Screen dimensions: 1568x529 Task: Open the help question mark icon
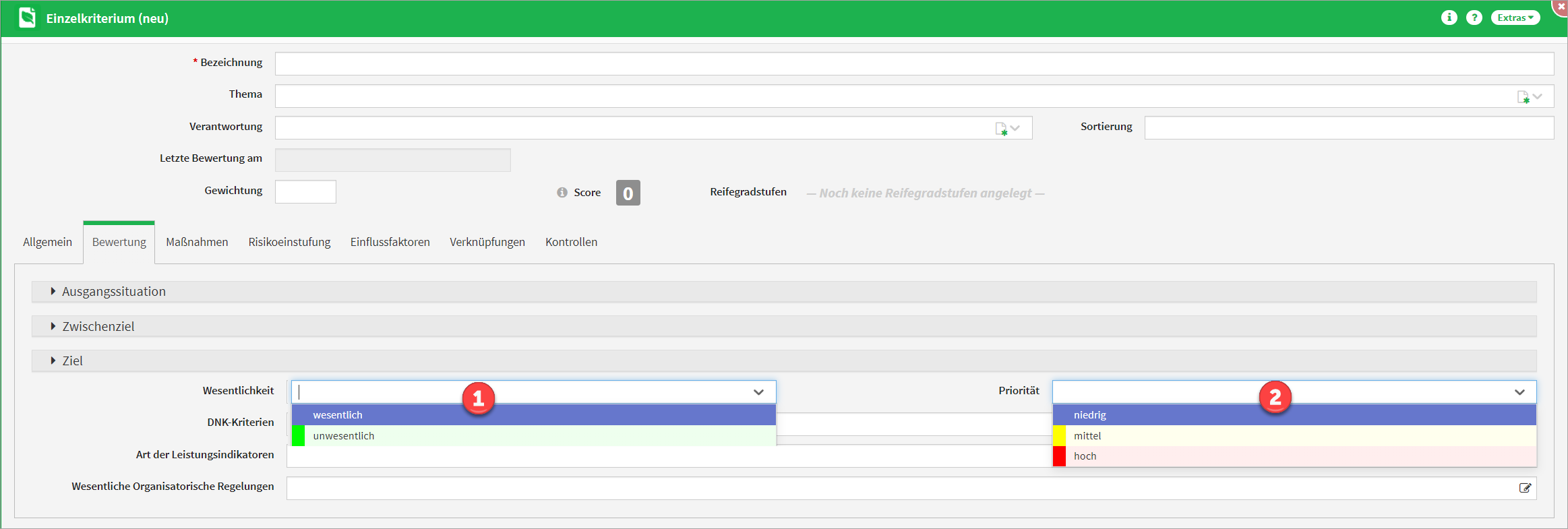coord(1474,18)
